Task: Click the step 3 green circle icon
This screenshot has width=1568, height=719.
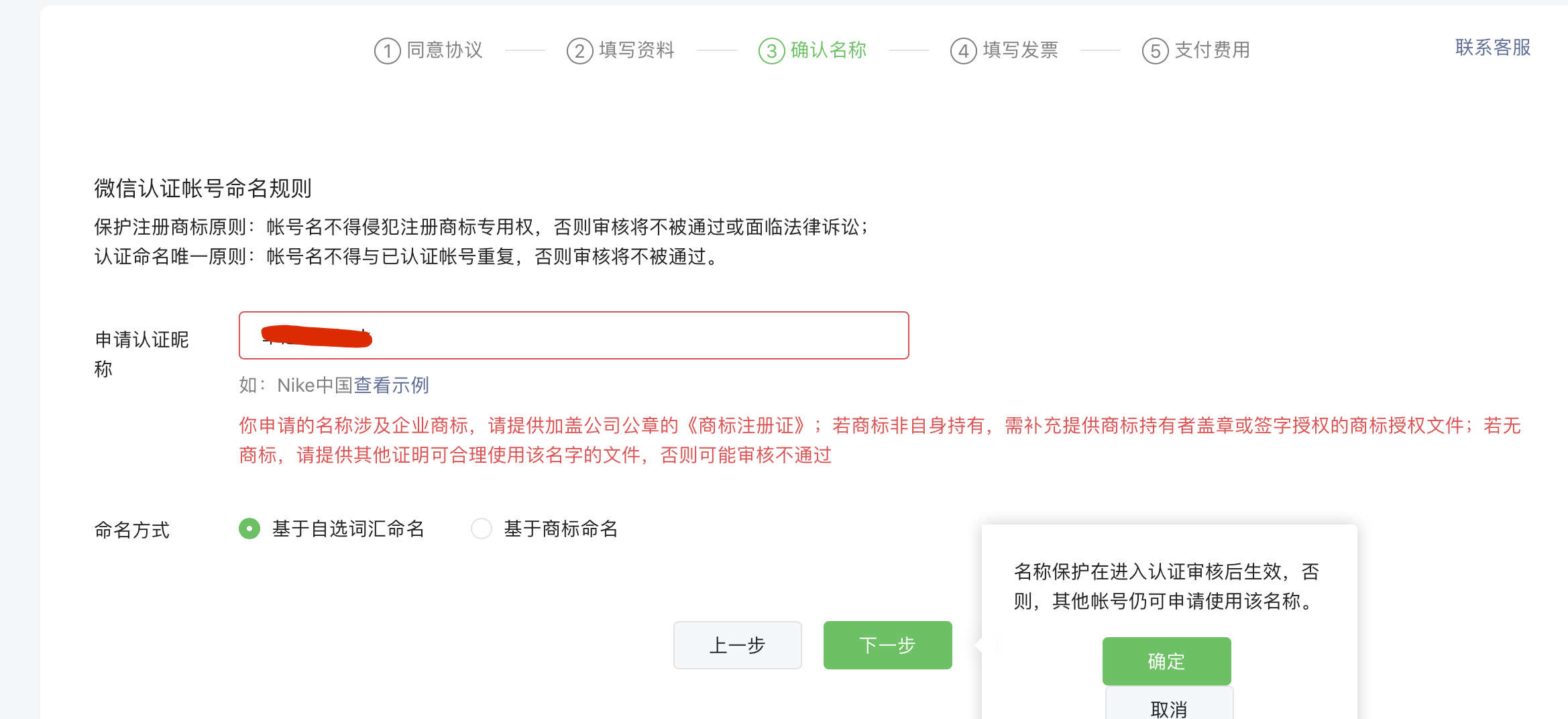Action: point(771,51)
